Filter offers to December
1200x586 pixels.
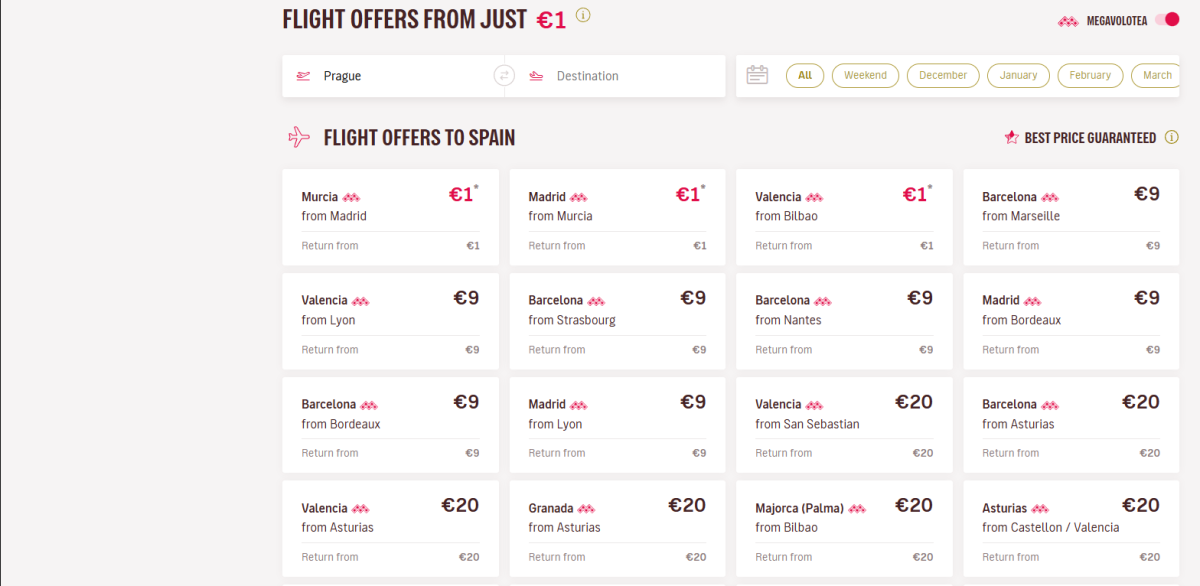pos(942,75)
